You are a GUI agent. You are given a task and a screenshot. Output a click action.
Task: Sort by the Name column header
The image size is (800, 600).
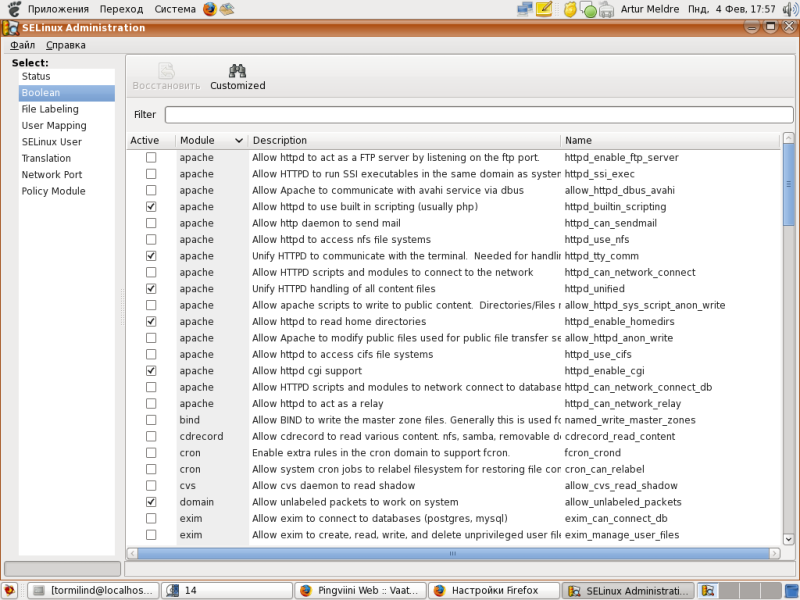pyautogui.click(x=670, y=140)
